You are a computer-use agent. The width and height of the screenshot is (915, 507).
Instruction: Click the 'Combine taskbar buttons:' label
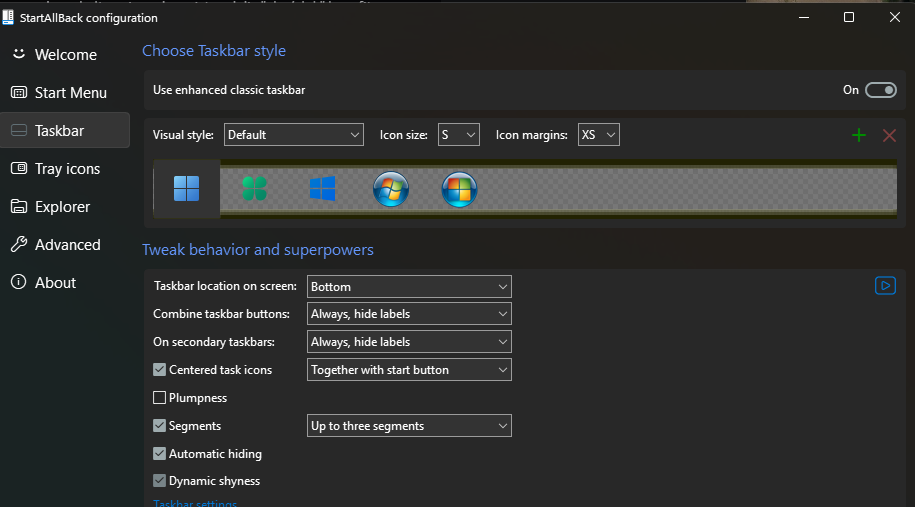click(221, 314)
